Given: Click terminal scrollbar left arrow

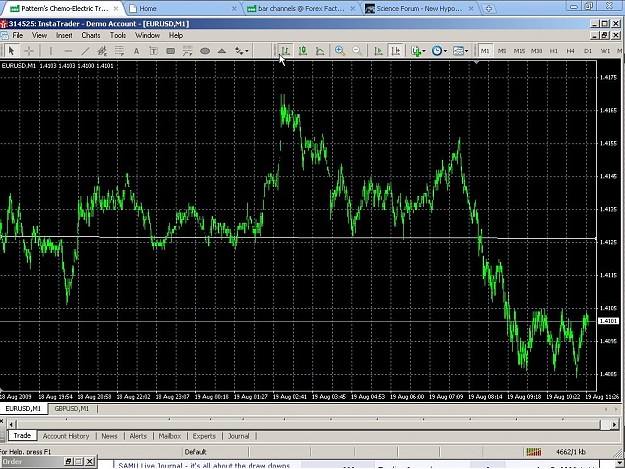Looking at the screenshot, I should (x=11, y=424).
